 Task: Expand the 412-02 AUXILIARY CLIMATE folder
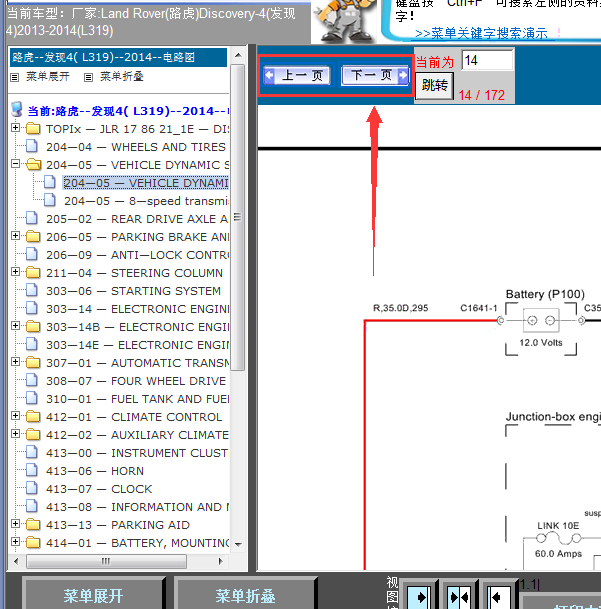[15, 434]
